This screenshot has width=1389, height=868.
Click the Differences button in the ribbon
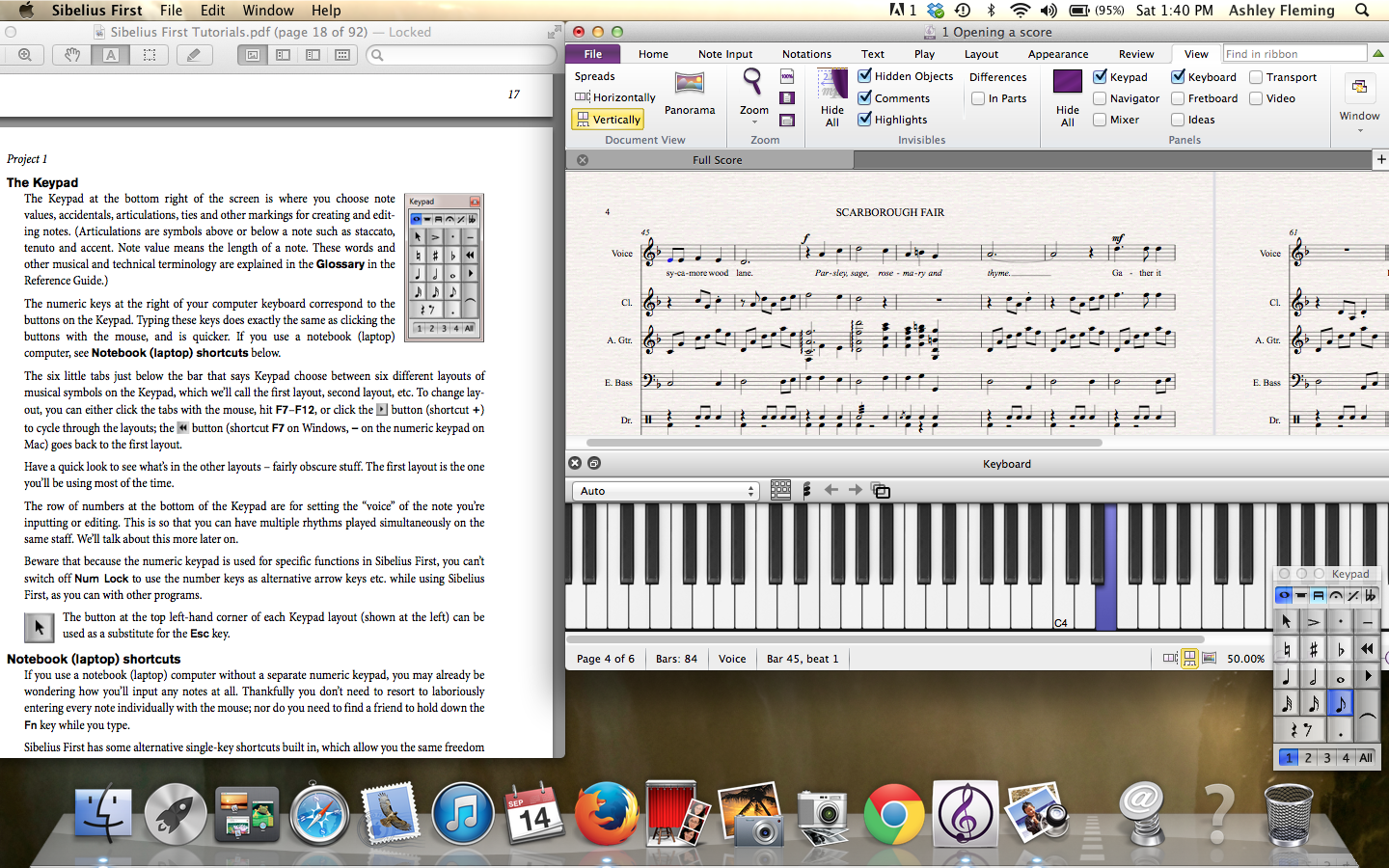click(x=998, y=77)
